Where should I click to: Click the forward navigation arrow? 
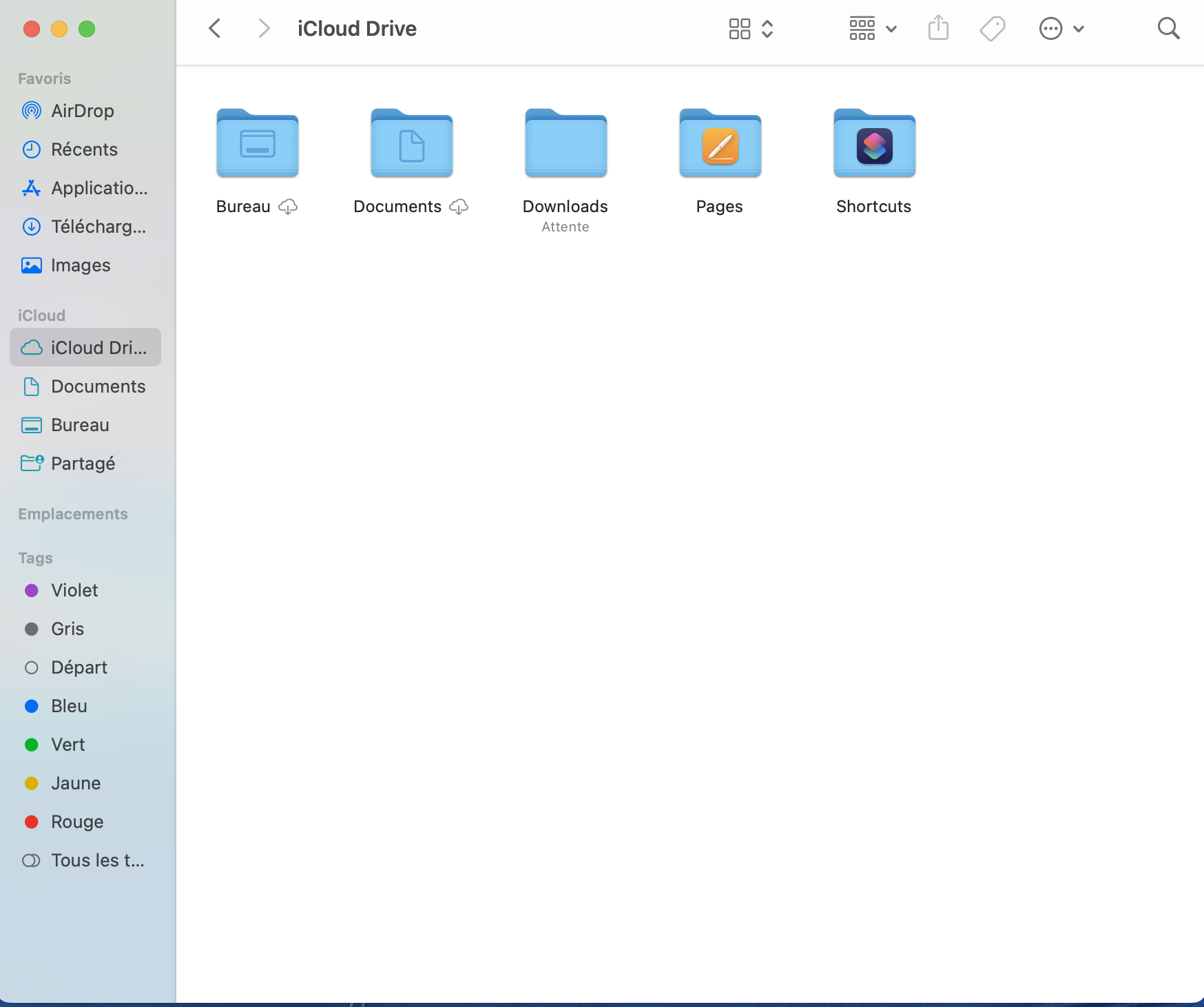(263, 29)
